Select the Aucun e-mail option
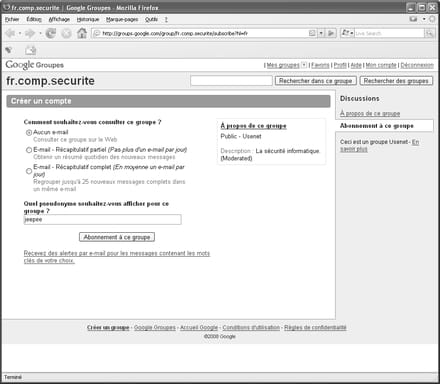Screen dimensions: 440x384 pos(29,132)
